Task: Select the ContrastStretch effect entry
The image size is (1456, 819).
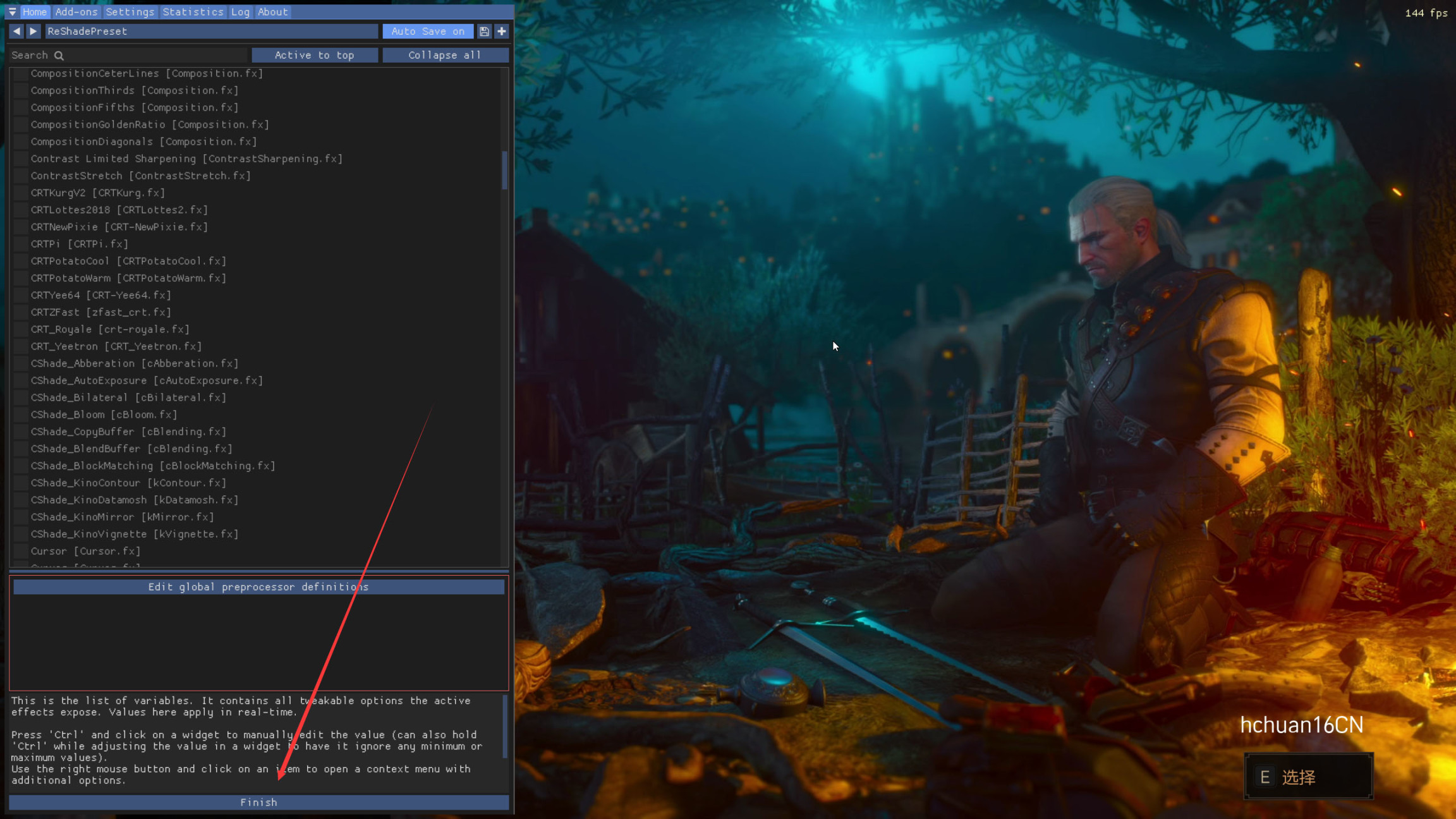Action: (x=140, y=176)
